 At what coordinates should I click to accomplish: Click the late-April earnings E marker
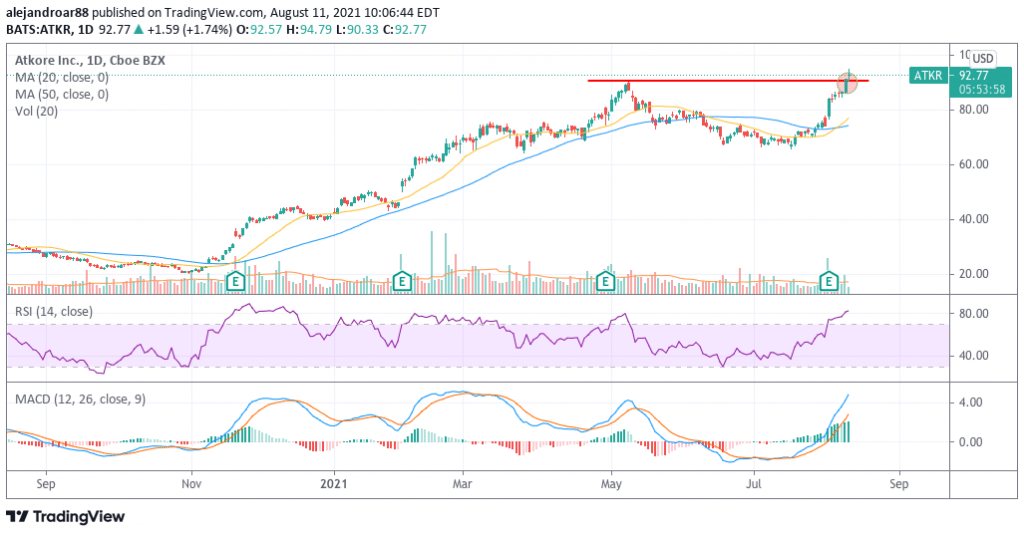(x=606, y=282)
